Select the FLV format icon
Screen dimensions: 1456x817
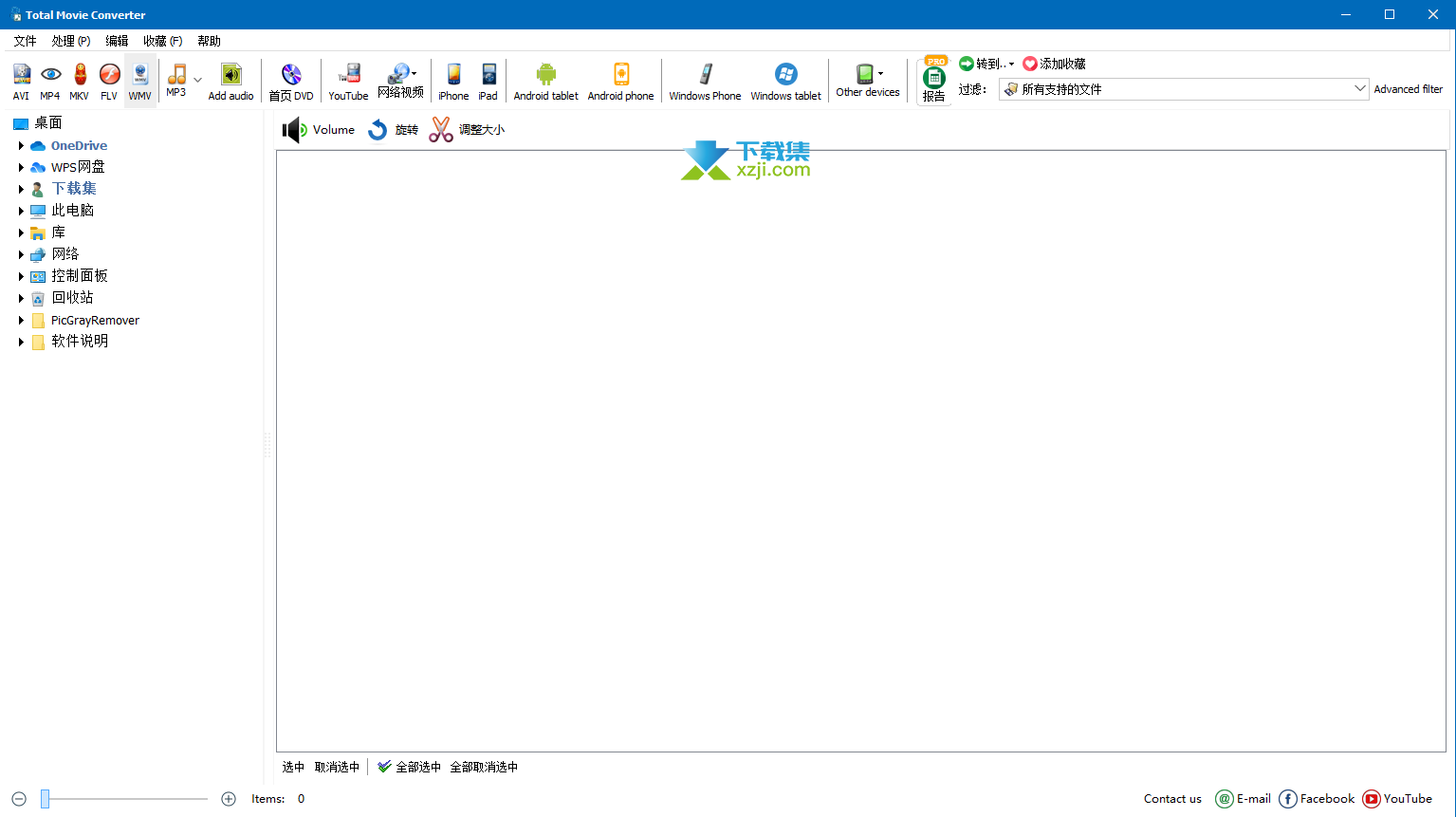click(x=109, y=81)
